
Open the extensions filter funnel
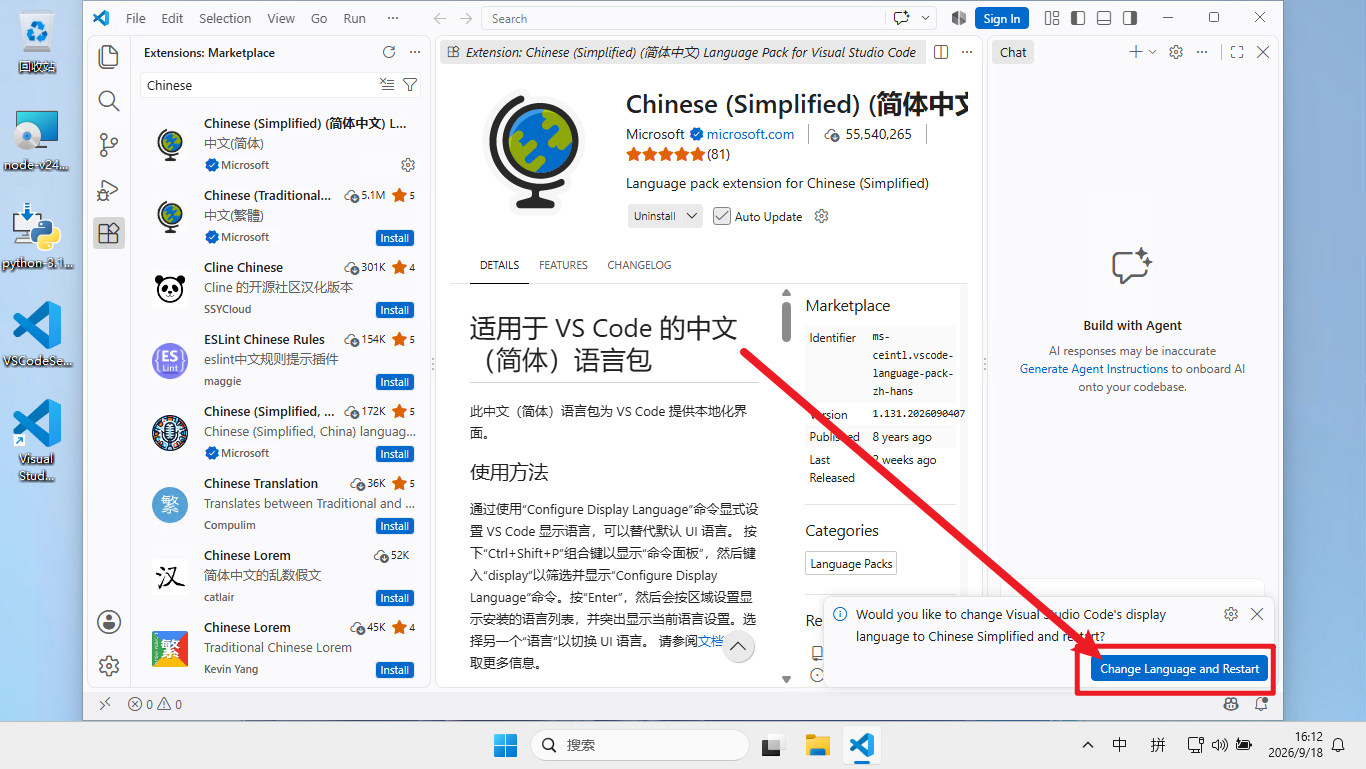[x=410, y=85]
